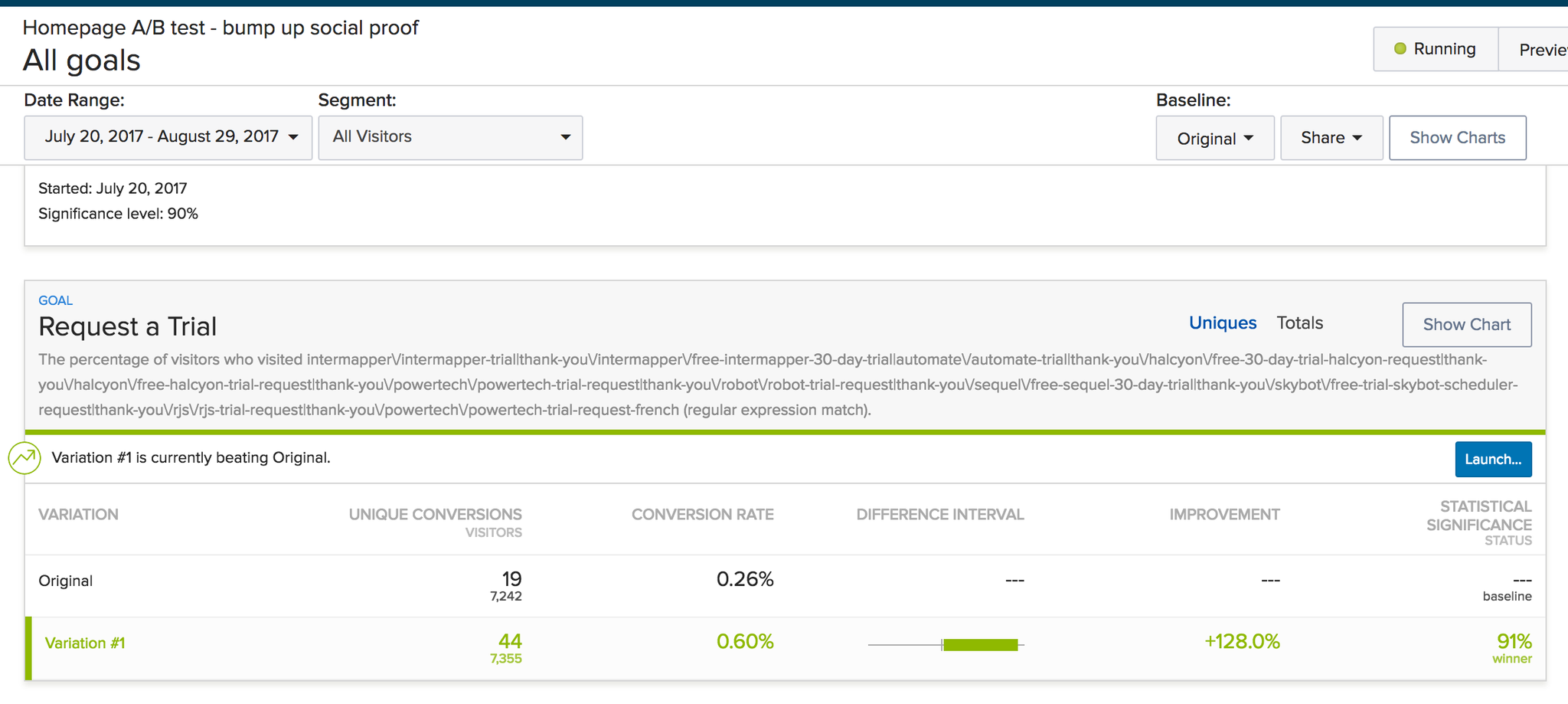Viewport: 1568px width, 704px height.
Task: Click the Request a Trial goal title
Action: pyautogui.click(x=128, y=326)
